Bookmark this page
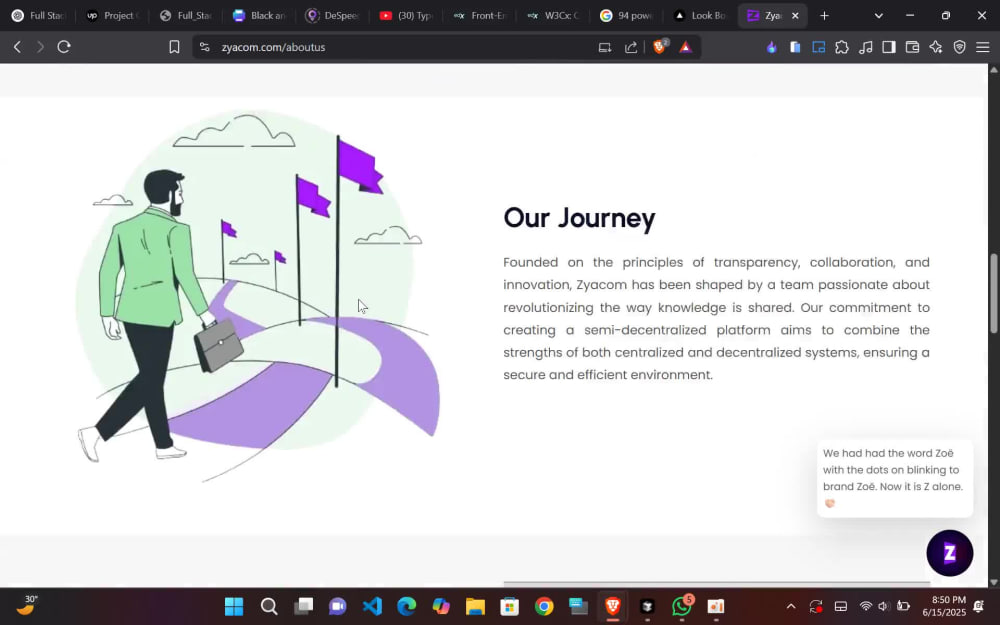 tap(174, 47)
